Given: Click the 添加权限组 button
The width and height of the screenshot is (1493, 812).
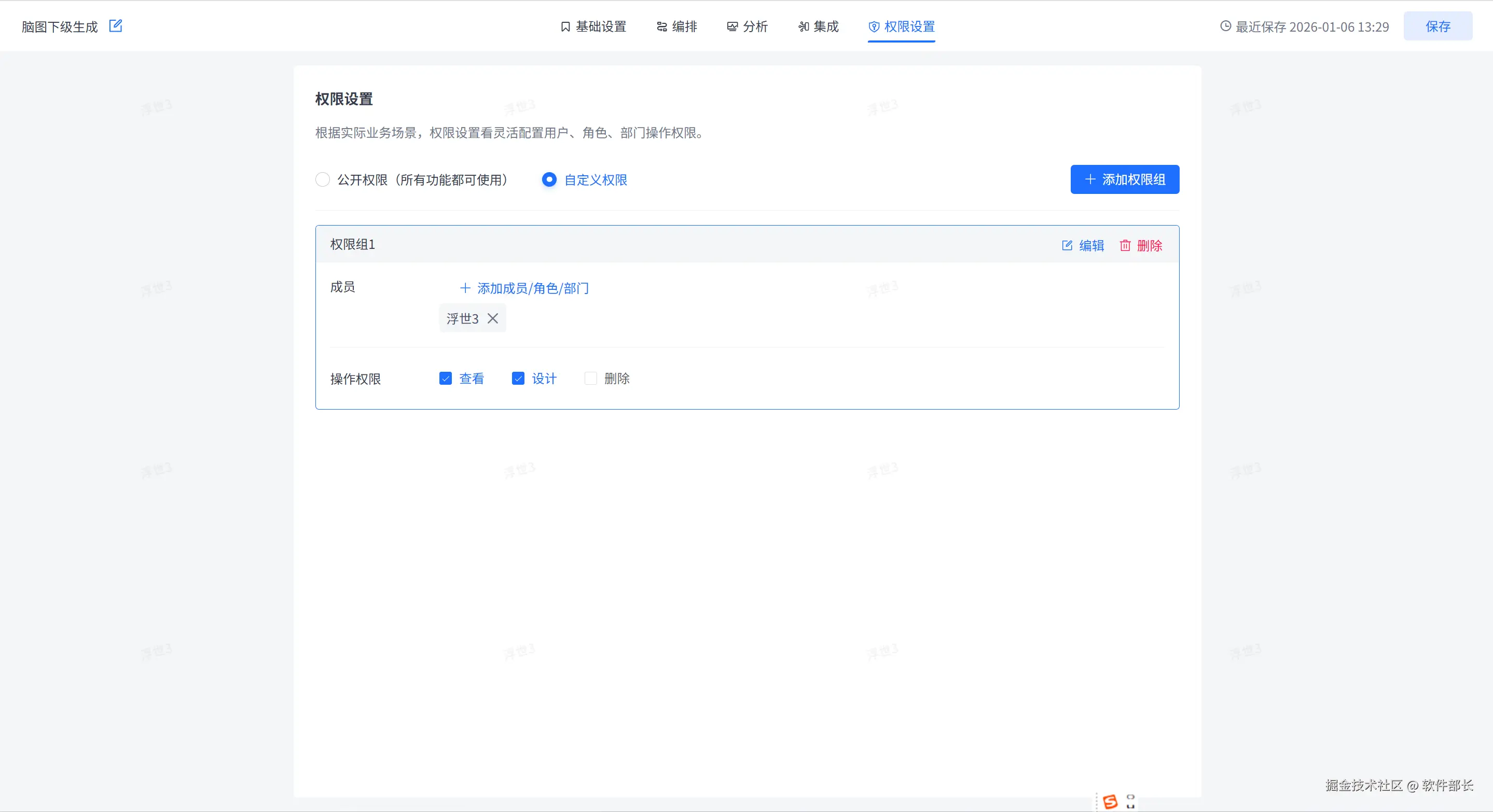Looking at the screenshot, I should click(x=1124, y=179).
